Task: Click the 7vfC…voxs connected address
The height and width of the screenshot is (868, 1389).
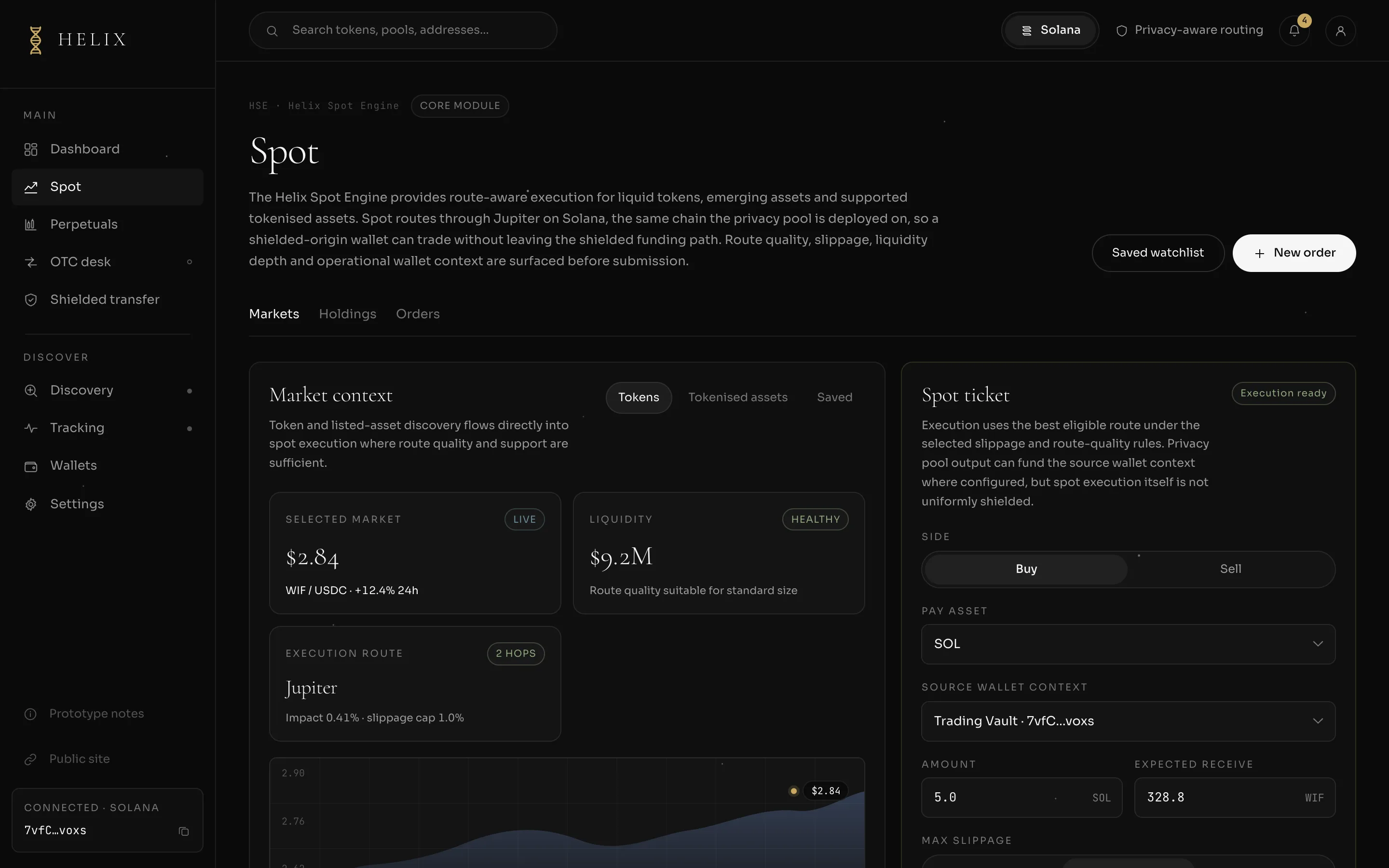Action: [x=55, y=831]
